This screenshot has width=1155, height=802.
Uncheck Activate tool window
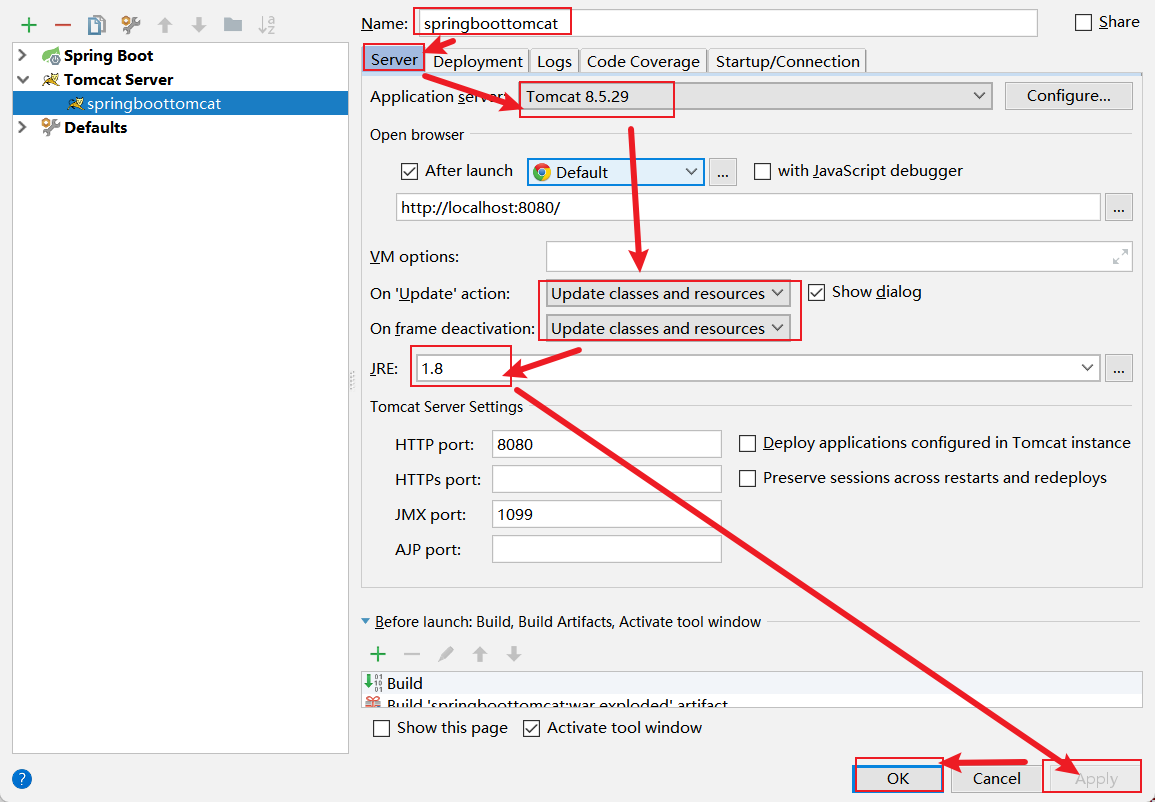tap(531, 728)
